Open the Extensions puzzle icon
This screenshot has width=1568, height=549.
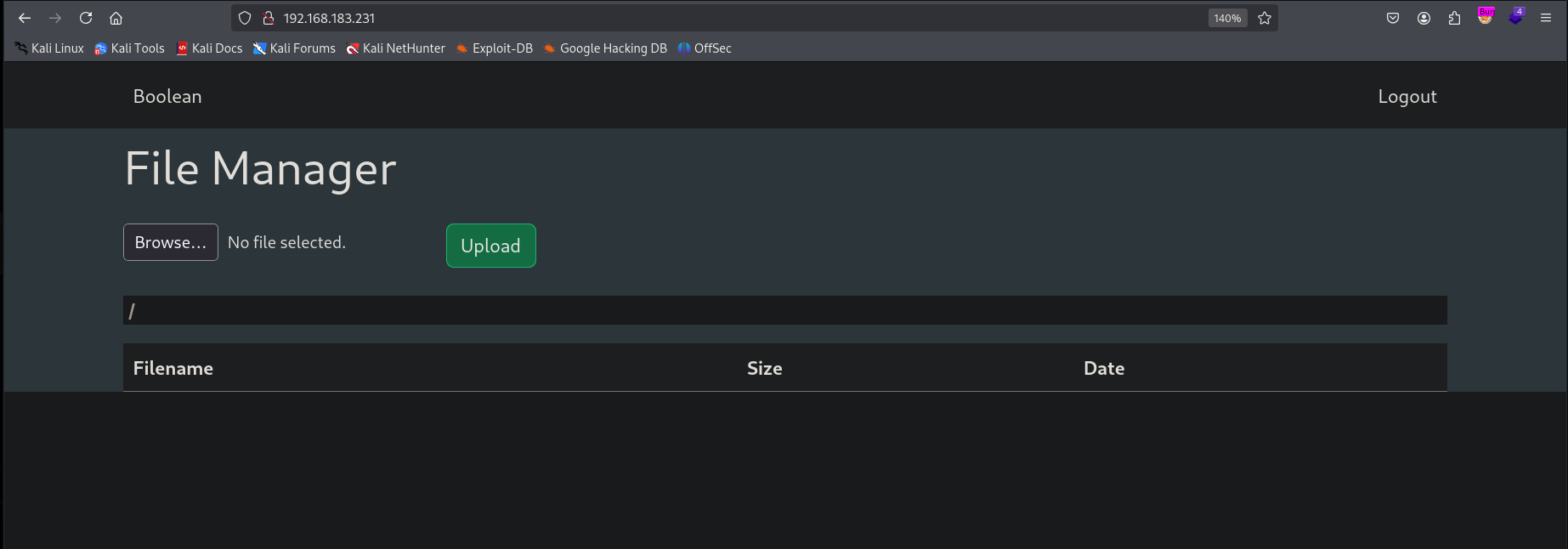pyautogui.click(x=1454, y=18)
